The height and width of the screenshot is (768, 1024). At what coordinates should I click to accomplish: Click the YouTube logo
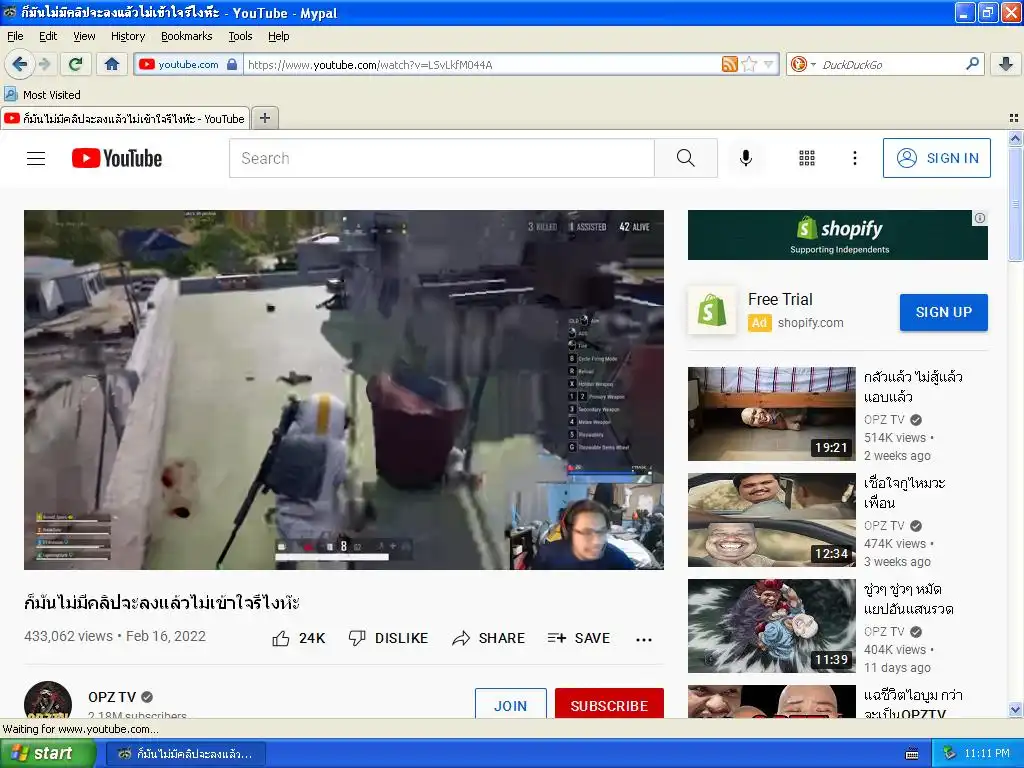pyautogui.click(x=117, y=158)
